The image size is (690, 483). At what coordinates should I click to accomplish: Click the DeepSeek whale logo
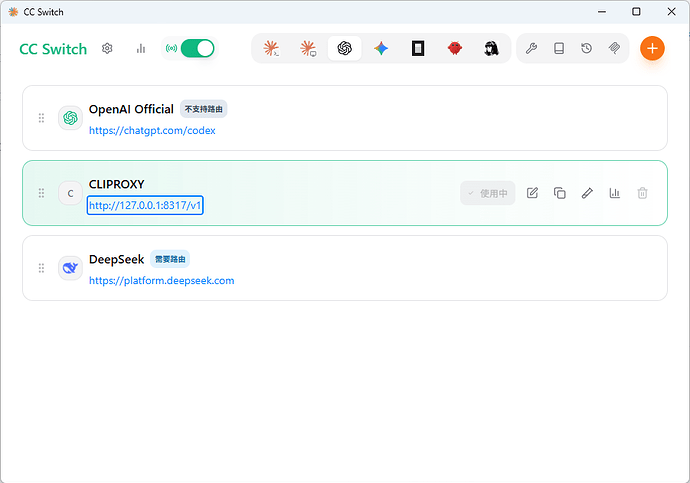70,268
